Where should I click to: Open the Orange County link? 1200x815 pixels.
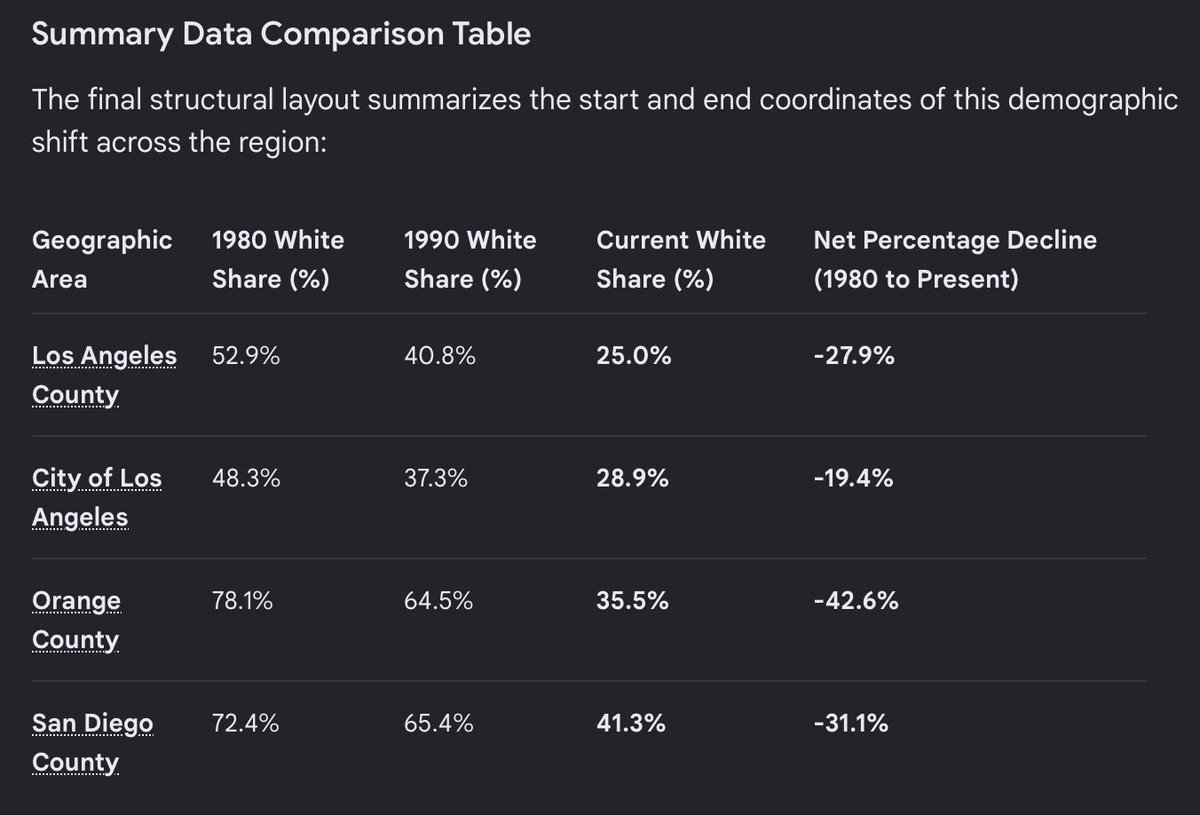(x=76, y=620)
